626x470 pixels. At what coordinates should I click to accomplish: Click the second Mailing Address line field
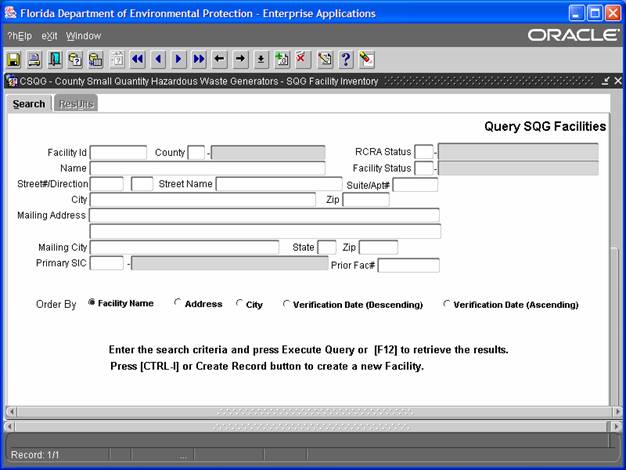pyautogui.click(x=265, y=231)
